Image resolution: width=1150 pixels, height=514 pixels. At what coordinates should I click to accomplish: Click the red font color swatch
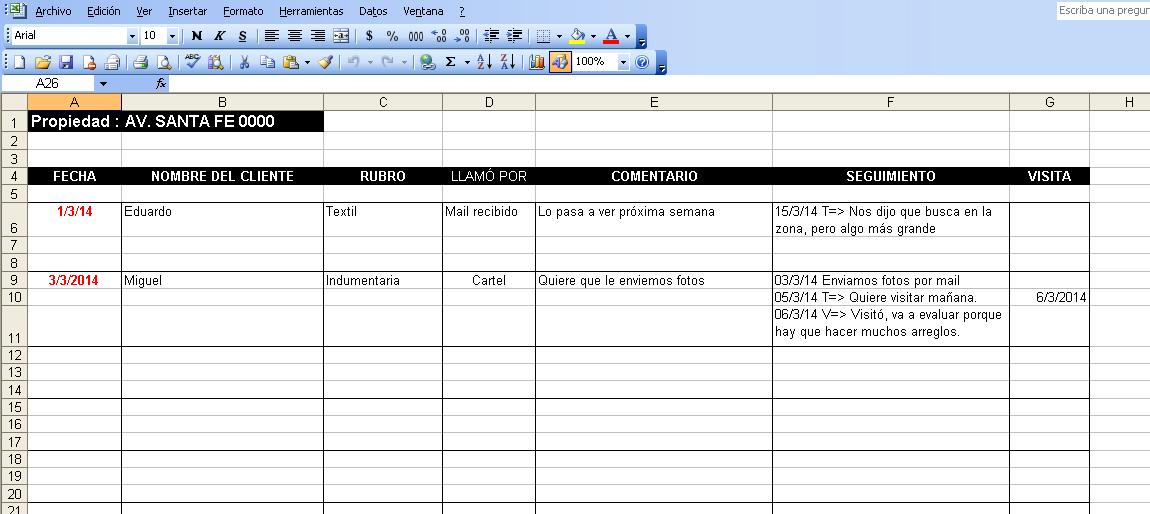(x=610, y=36)
